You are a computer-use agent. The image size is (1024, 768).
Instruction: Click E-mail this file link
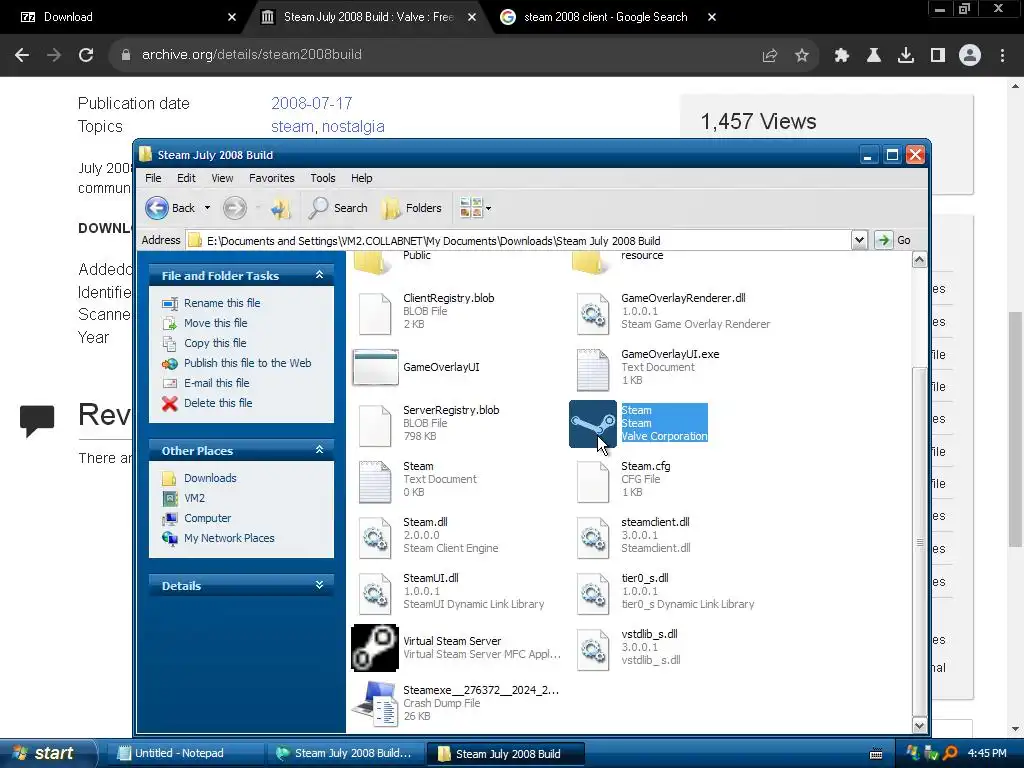click(x=216, y=383)
